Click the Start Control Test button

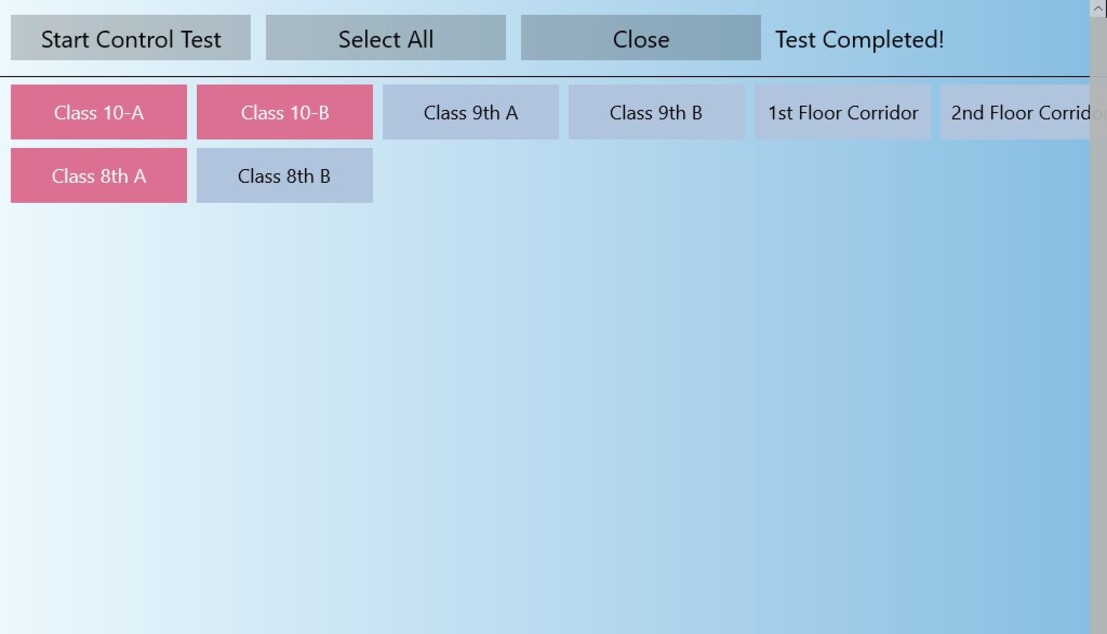tap(131, 39)
